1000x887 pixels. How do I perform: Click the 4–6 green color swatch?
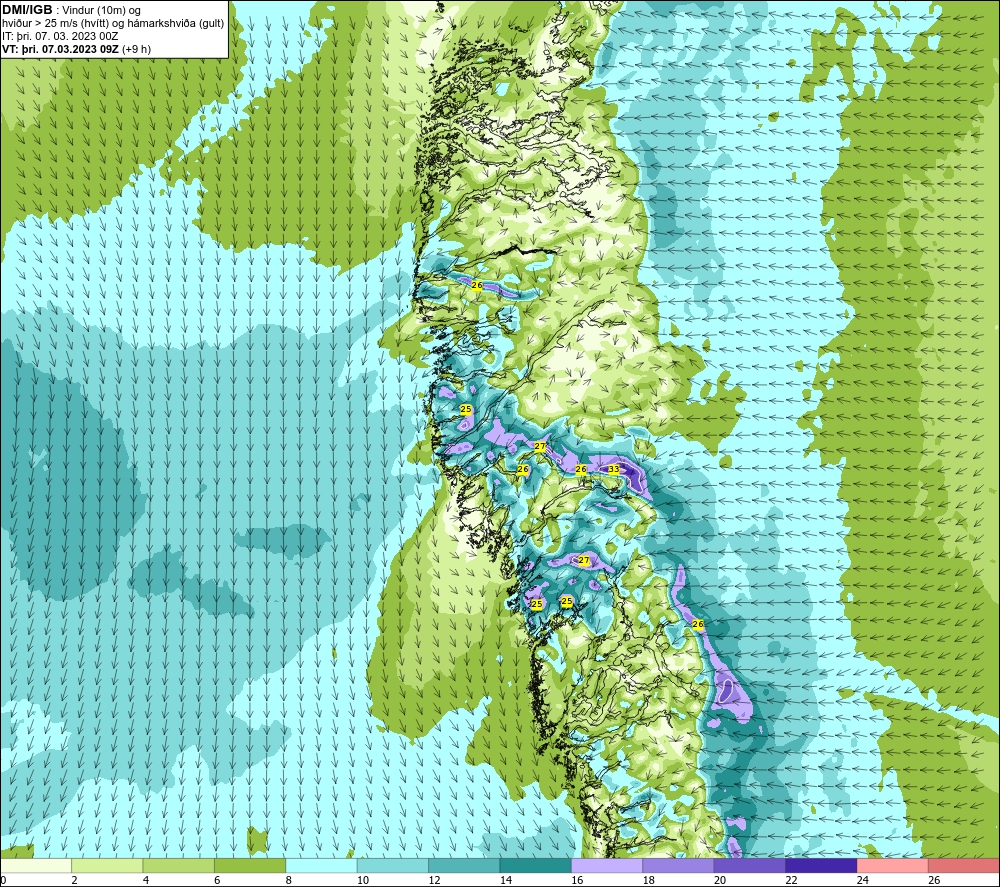[x=179, y=866]
